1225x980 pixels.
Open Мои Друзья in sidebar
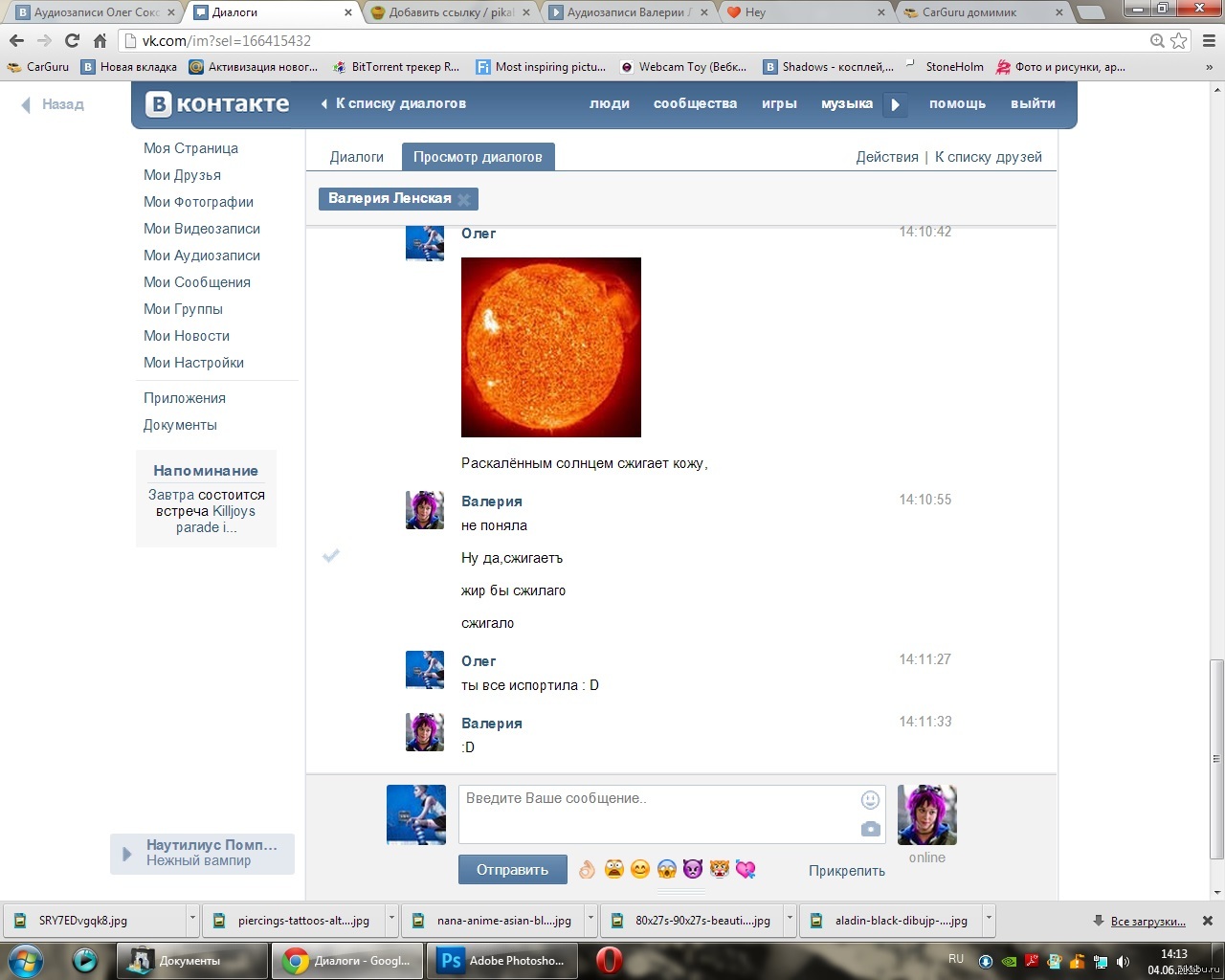(182, 175)
